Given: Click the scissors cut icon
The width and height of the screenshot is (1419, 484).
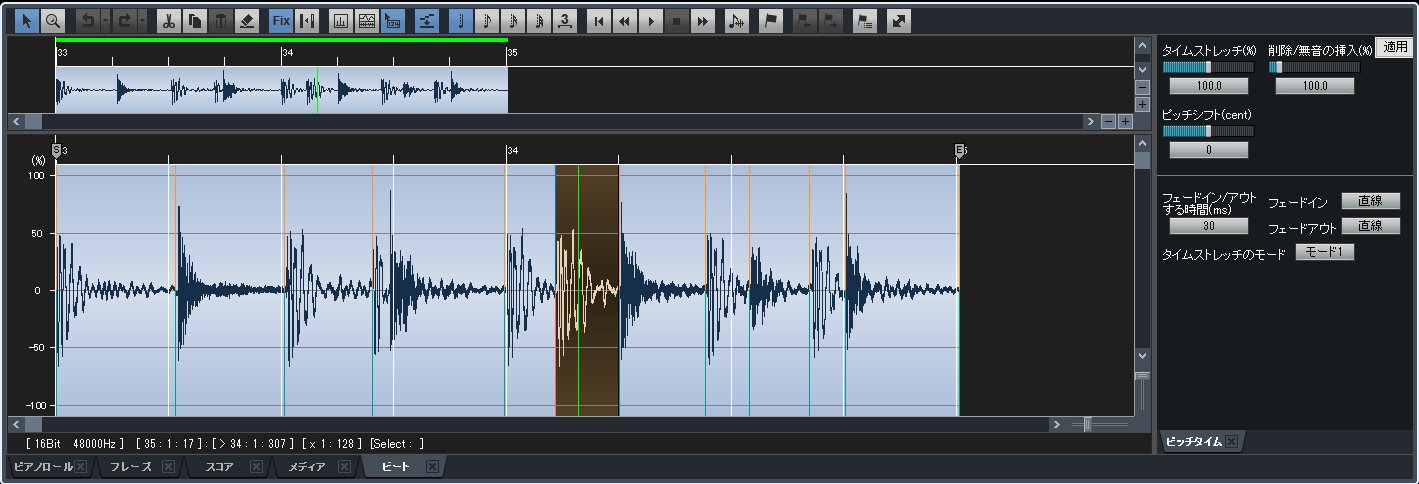Looking at the screenshot, I should (168, 20).
